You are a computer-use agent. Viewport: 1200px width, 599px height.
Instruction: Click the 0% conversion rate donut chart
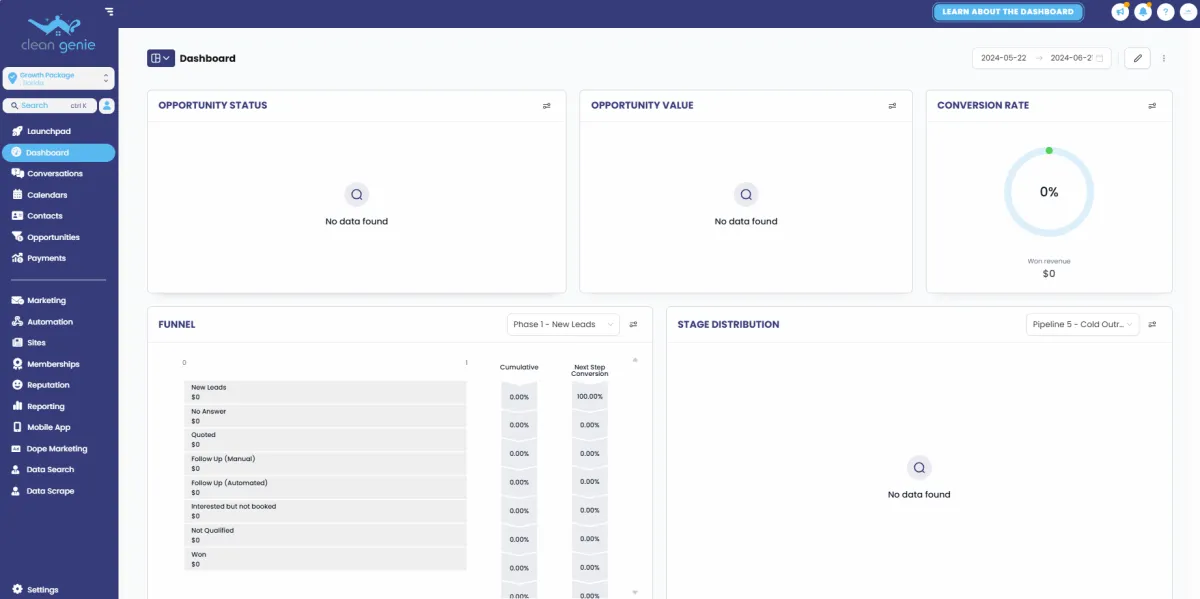point(1049,192)
